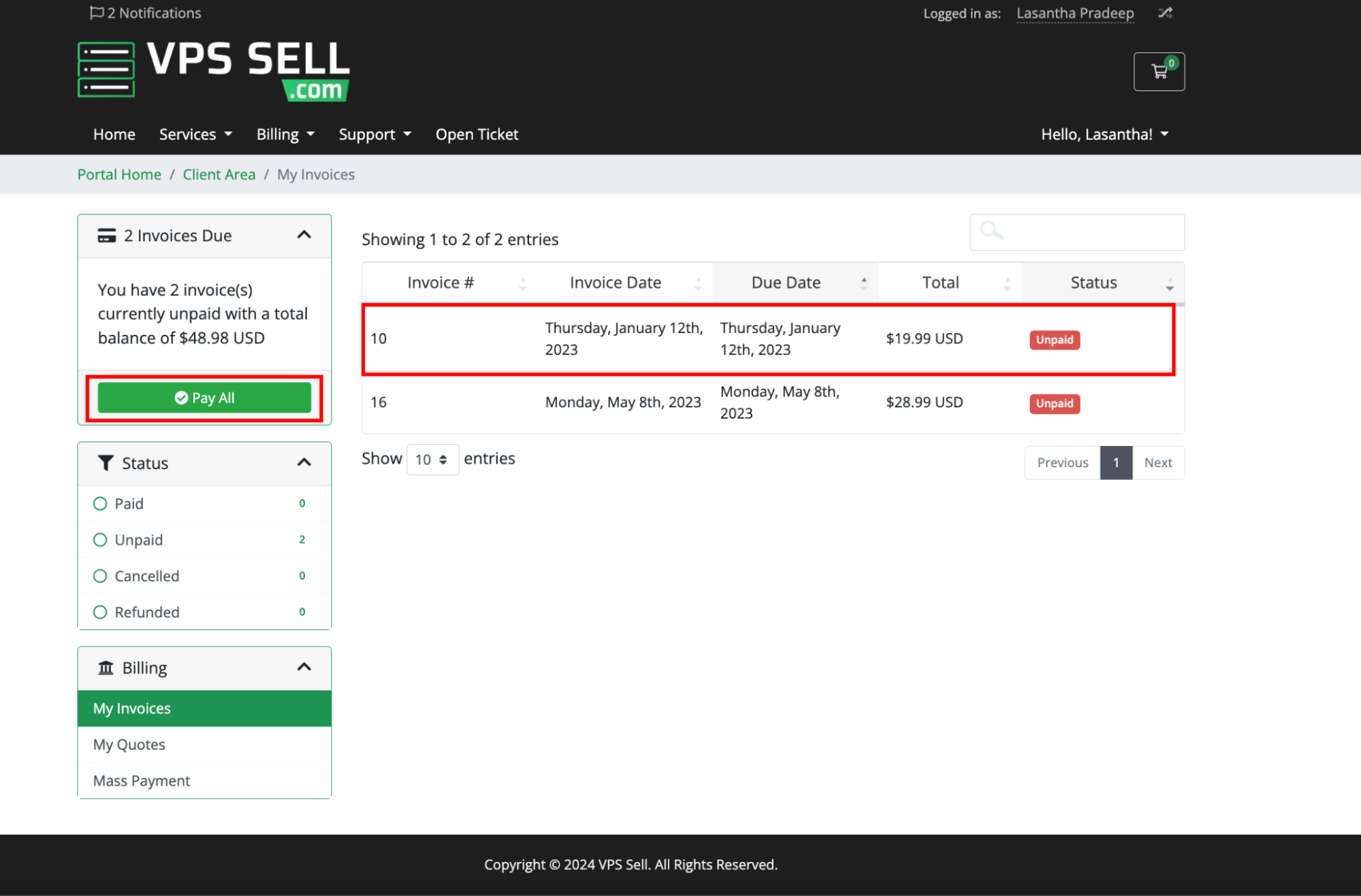
Task: Click into the invoice search field
Action: pos(1076,232)
